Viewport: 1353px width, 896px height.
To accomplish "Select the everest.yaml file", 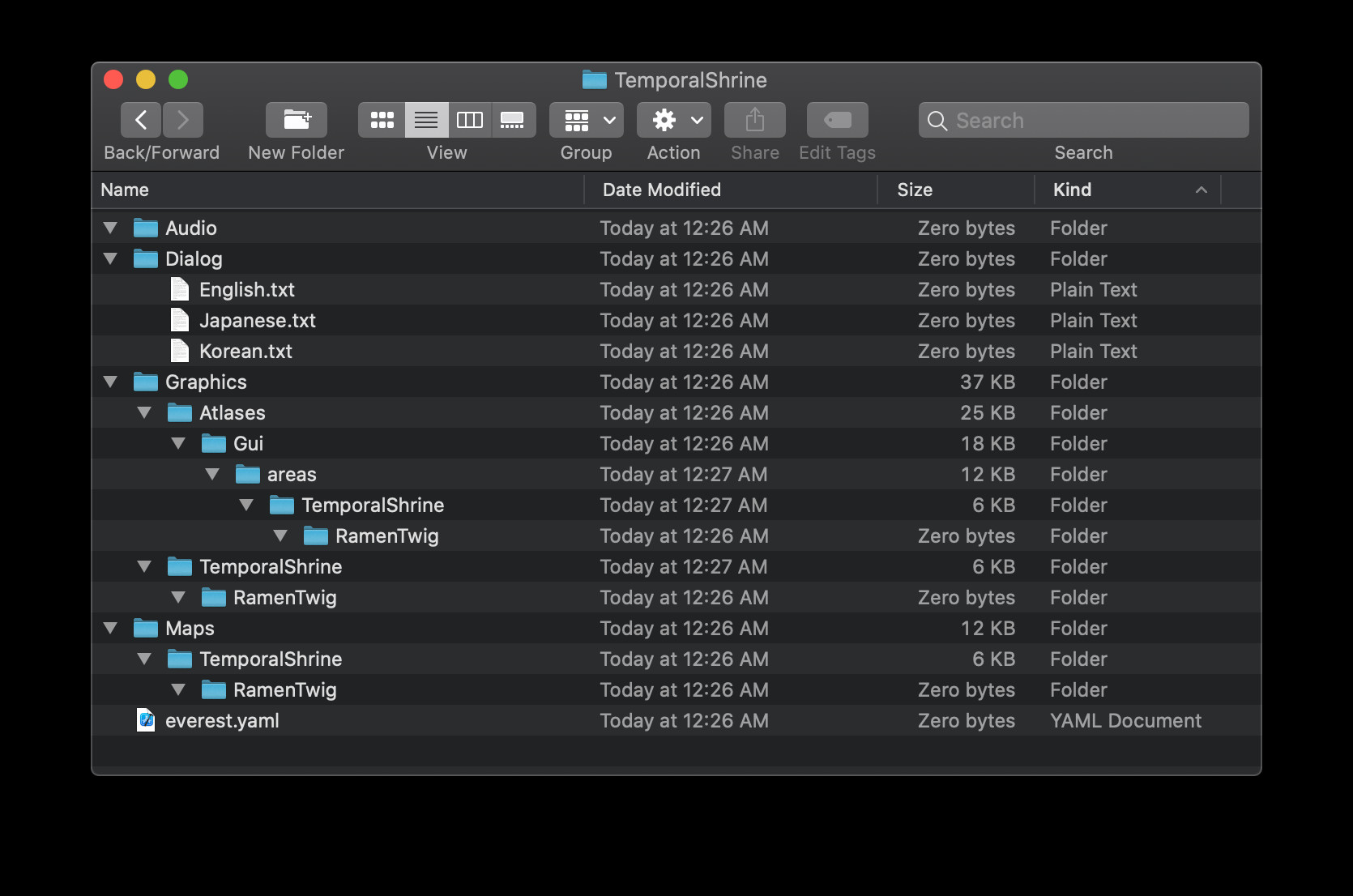I will point(221,720).
